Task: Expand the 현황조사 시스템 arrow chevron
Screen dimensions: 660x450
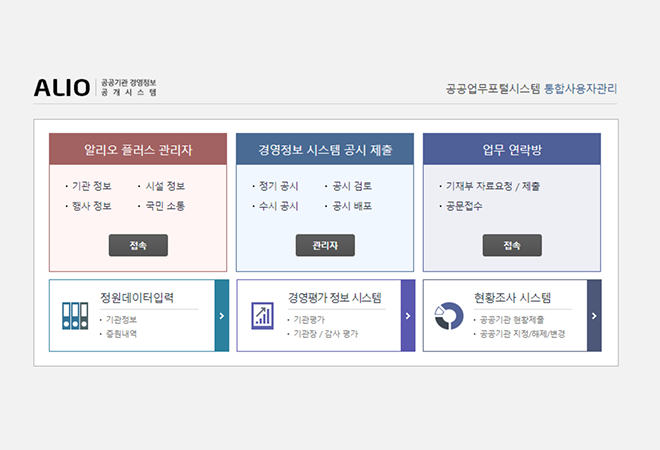Action: pyautogui.click(x=594, y=316)
